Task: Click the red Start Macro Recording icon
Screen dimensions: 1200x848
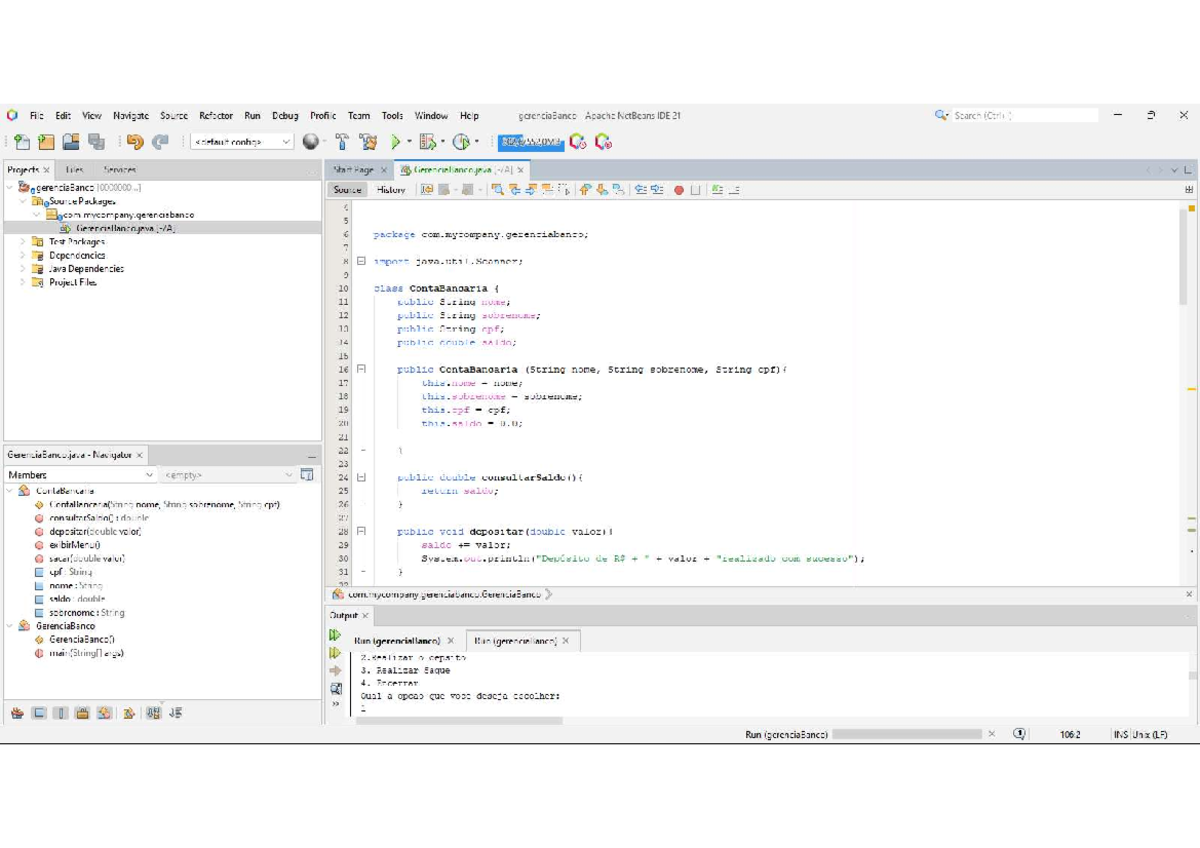Action: coord(679,190)
